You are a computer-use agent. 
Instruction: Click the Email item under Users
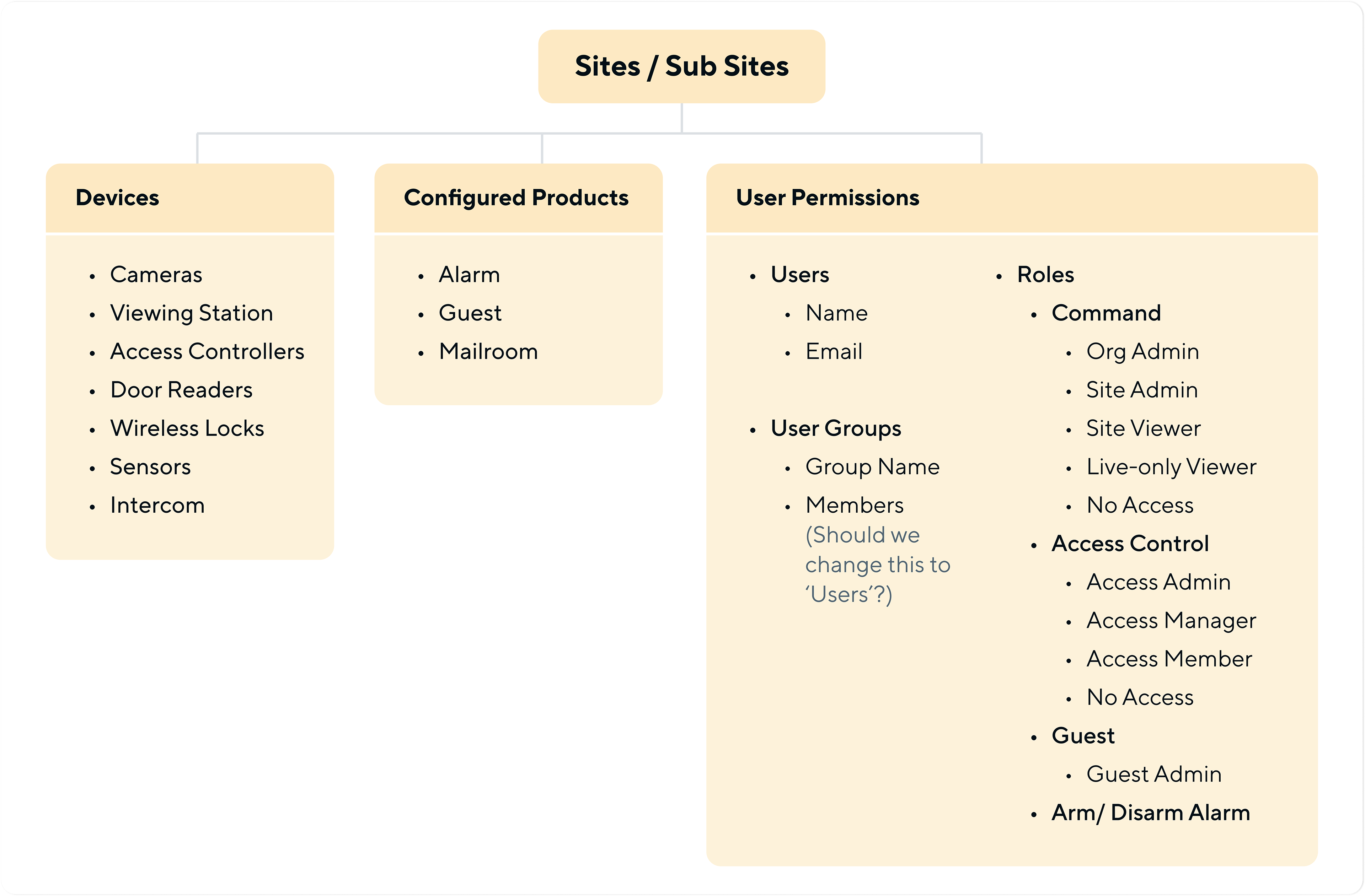click(x=833, y=351)
